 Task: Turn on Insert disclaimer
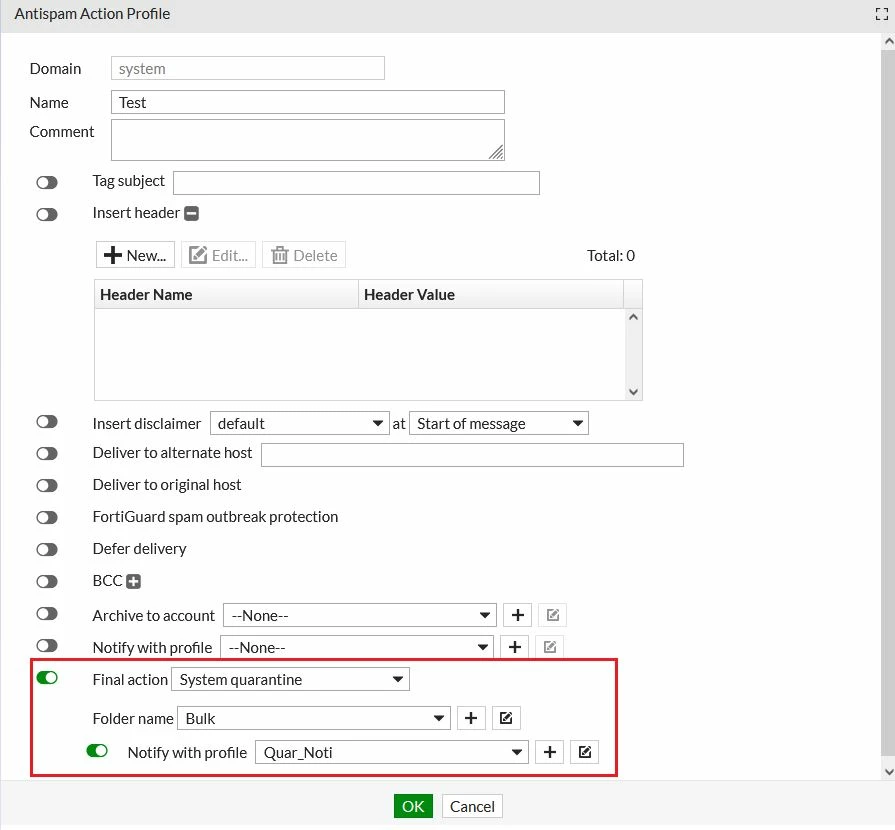point(47,421)
